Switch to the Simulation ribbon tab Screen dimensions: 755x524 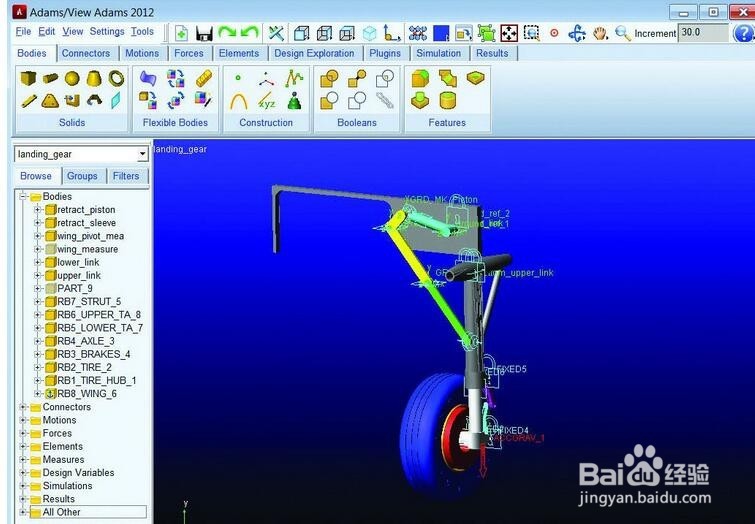click(438, 53)
